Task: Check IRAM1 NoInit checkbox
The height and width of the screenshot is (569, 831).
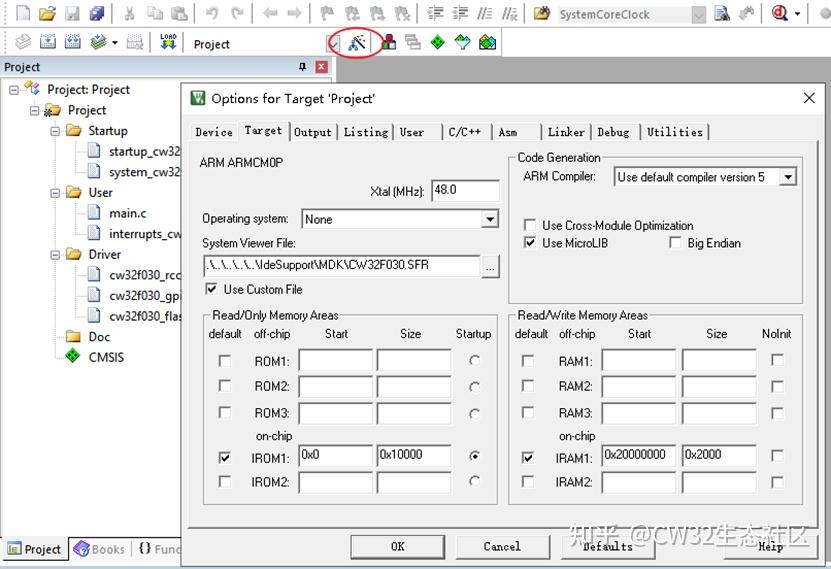Action: [x=777, y=456]
